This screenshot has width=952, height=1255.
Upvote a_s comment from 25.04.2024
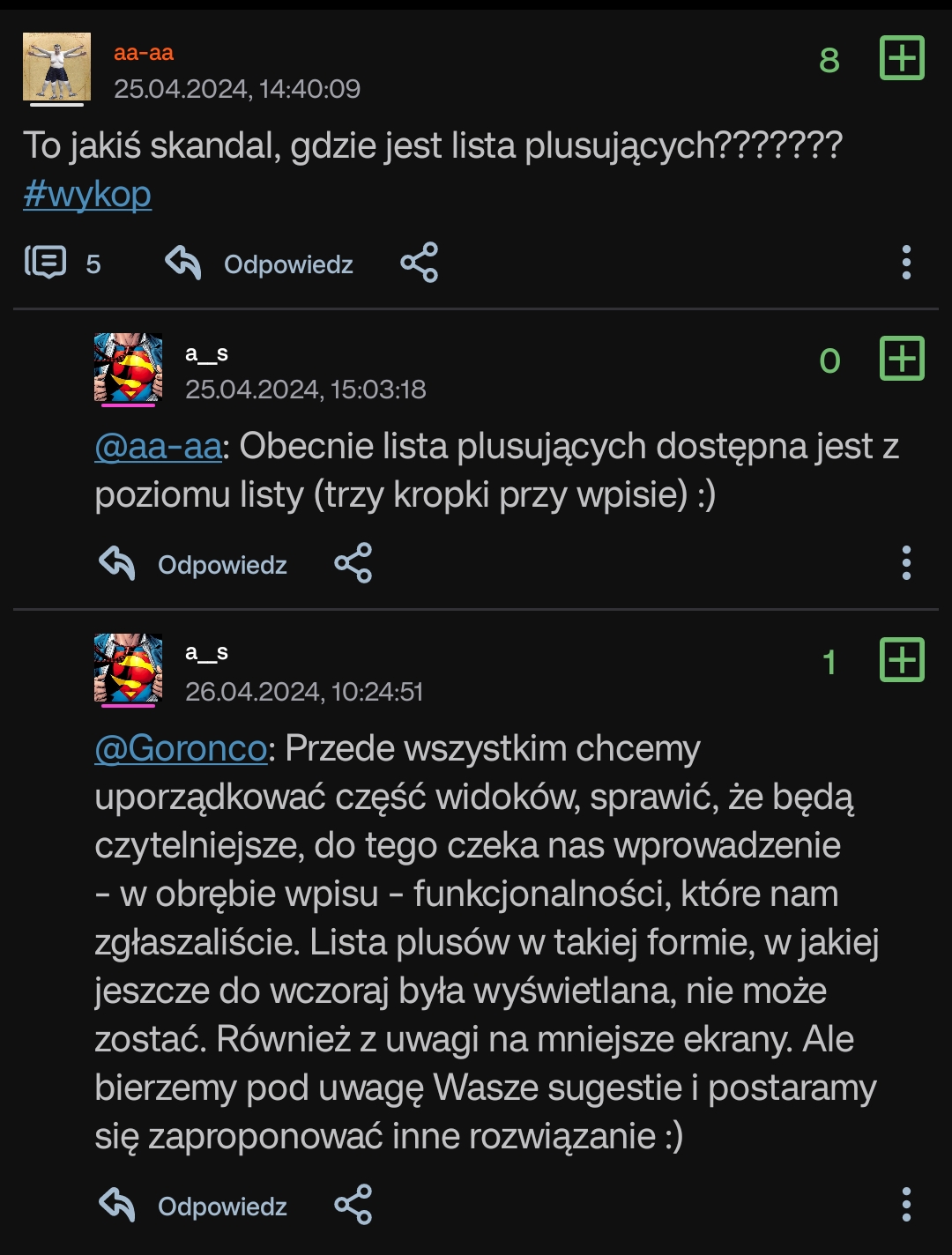(902, 359)
